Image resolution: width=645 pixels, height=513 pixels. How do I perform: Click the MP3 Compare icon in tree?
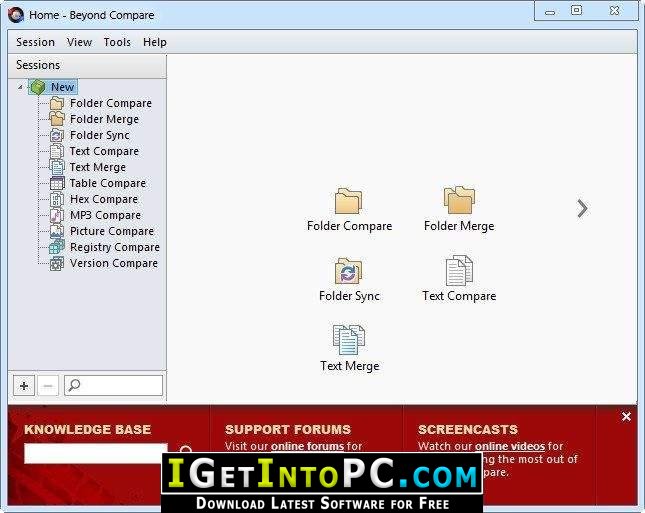pyautogui.click(x=57, y=215)
